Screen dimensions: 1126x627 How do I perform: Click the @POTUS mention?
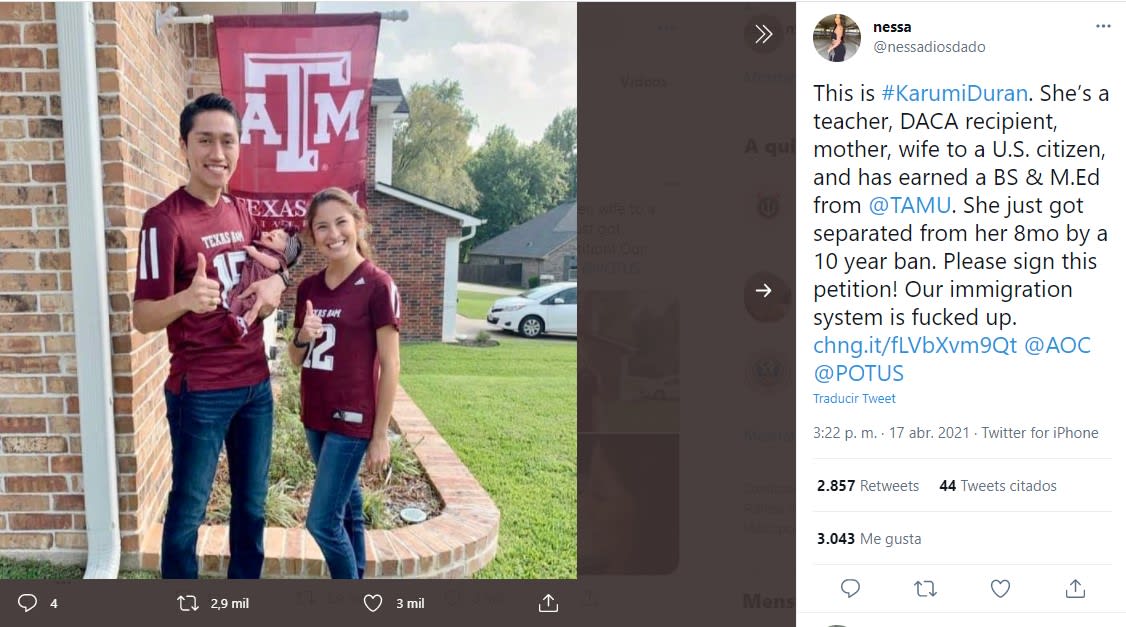click(858, 373)
